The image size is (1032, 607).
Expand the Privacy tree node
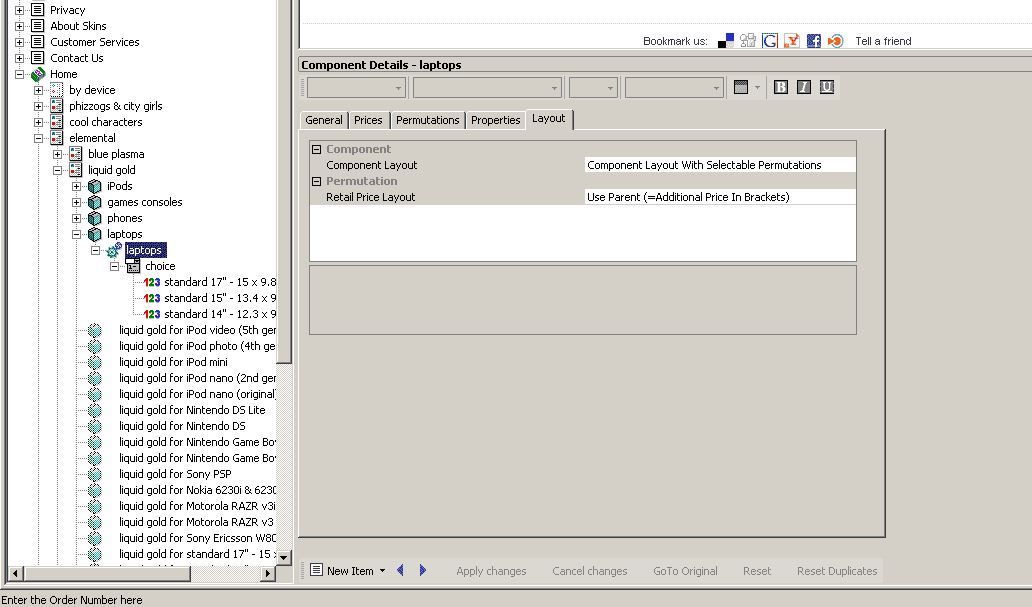(19, 10)
